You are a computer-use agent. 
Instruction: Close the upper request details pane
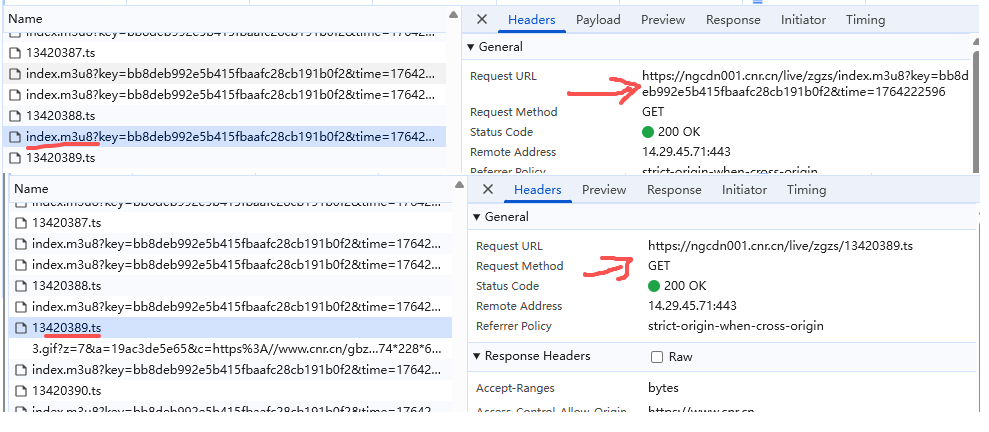(x=481, y=20)
